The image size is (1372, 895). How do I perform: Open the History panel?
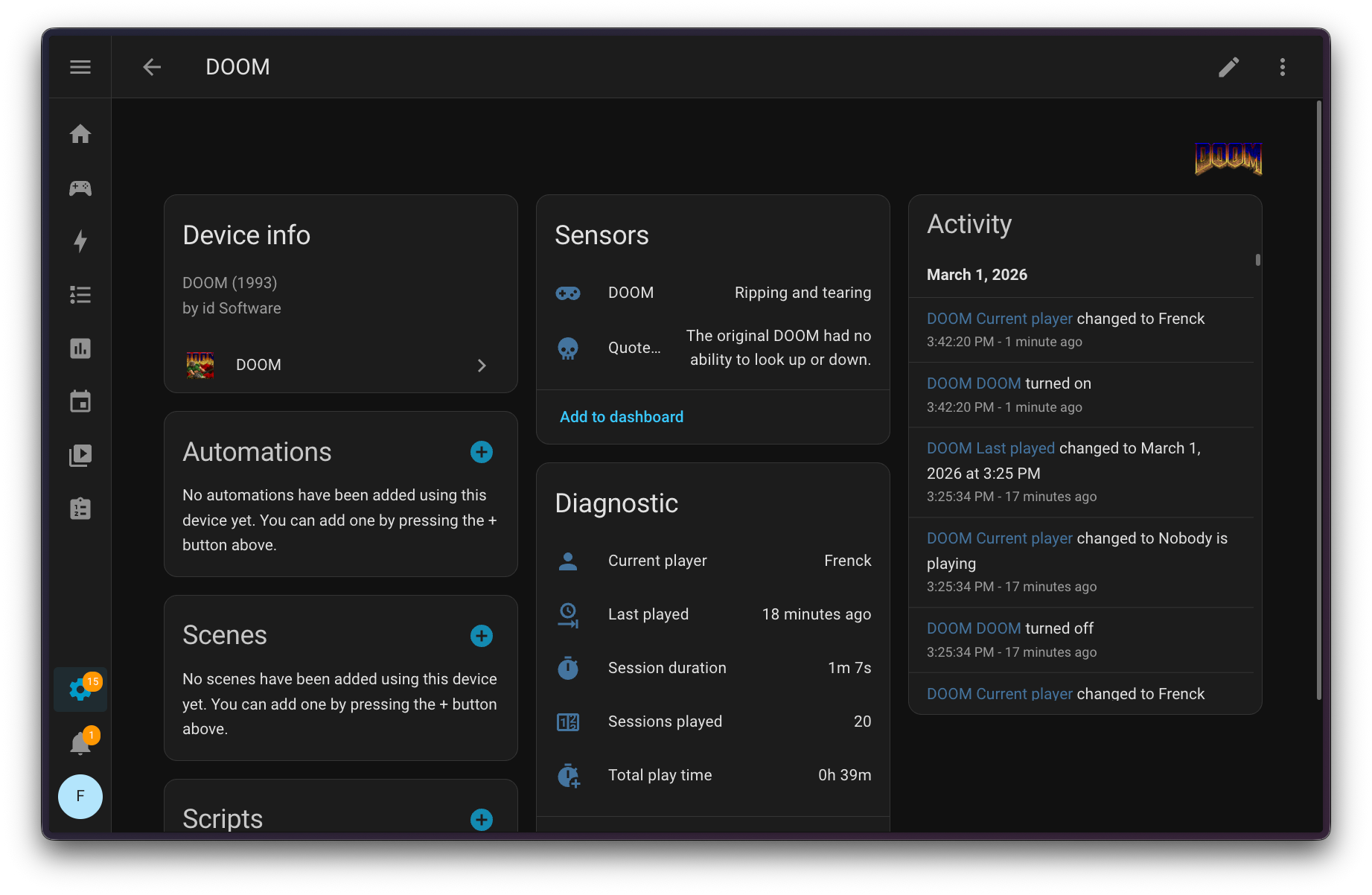tap(80, 348)
